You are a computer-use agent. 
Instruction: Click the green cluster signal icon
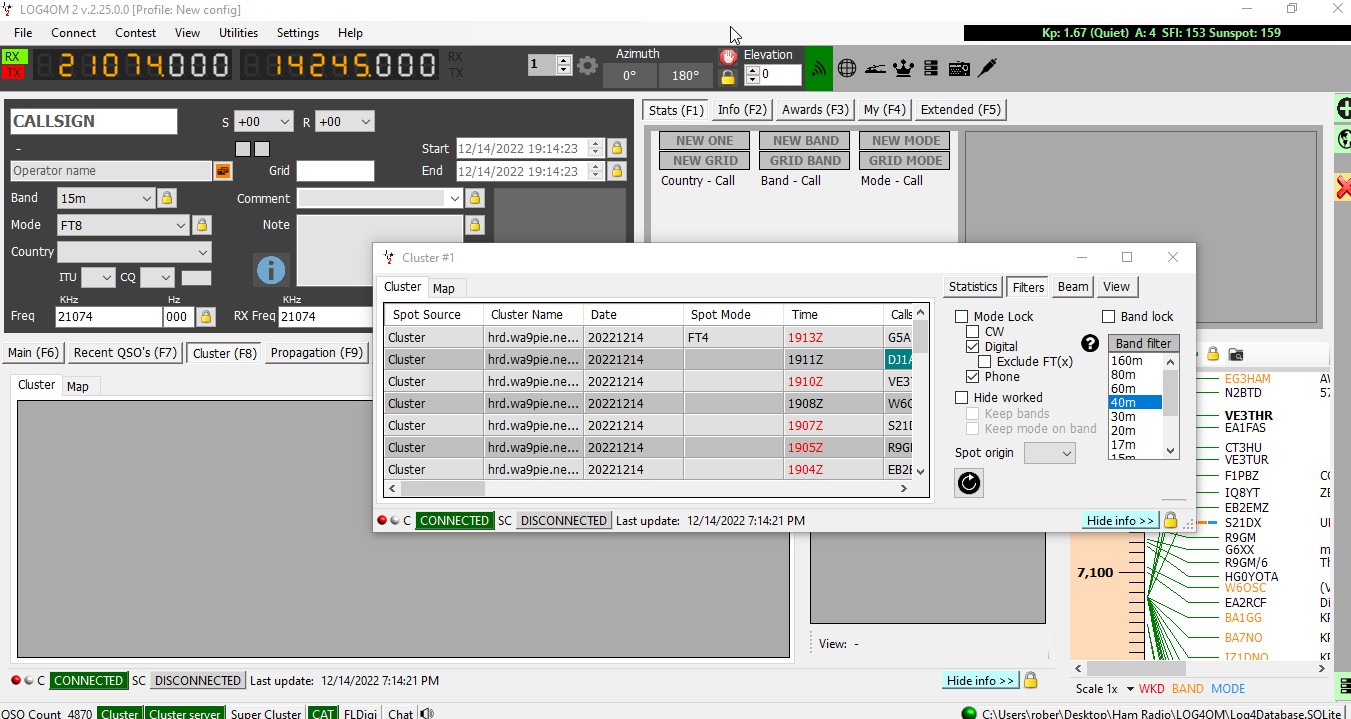(x=818, y=68)
